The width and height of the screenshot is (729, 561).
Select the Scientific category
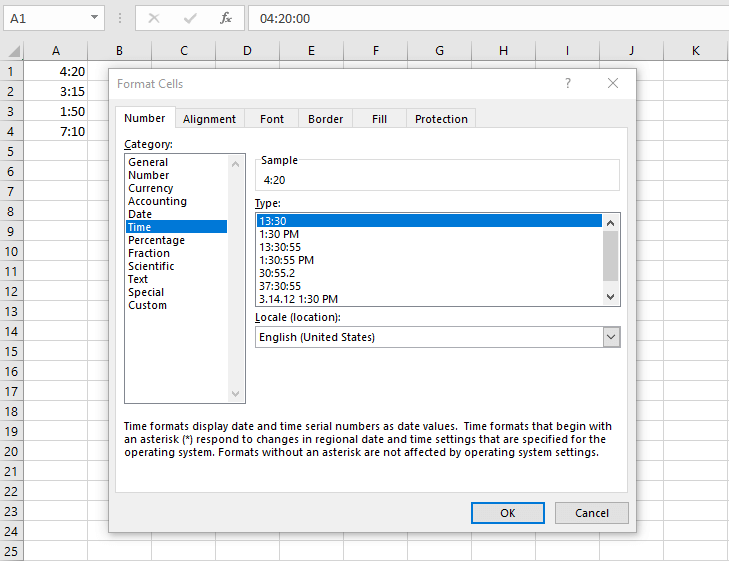click(177, 266)
